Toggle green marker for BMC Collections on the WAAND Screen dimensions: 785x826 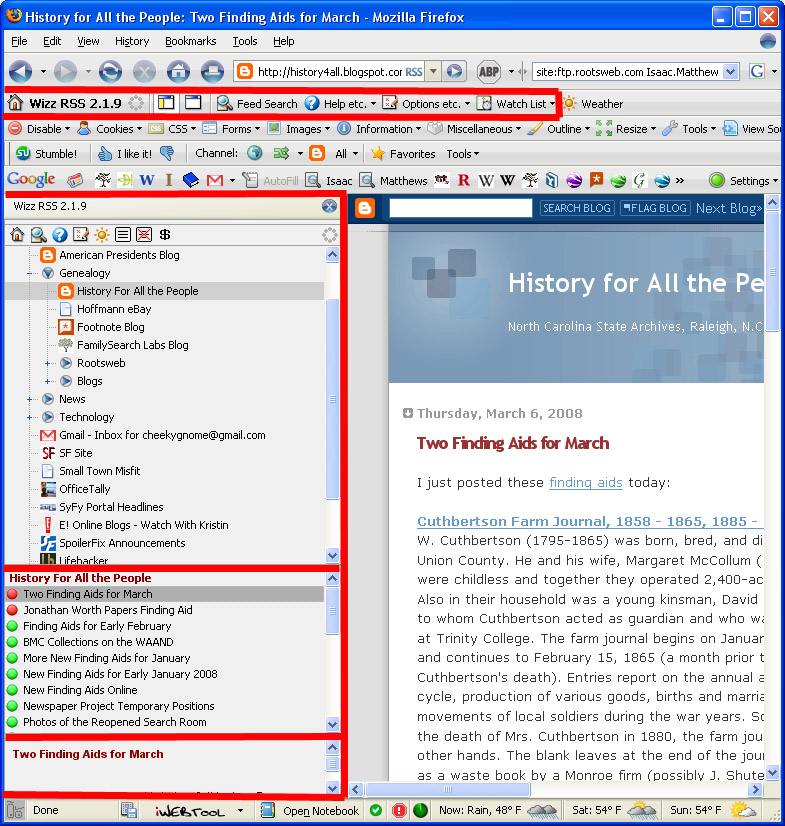pyautogui.click(x=13, y=642)
